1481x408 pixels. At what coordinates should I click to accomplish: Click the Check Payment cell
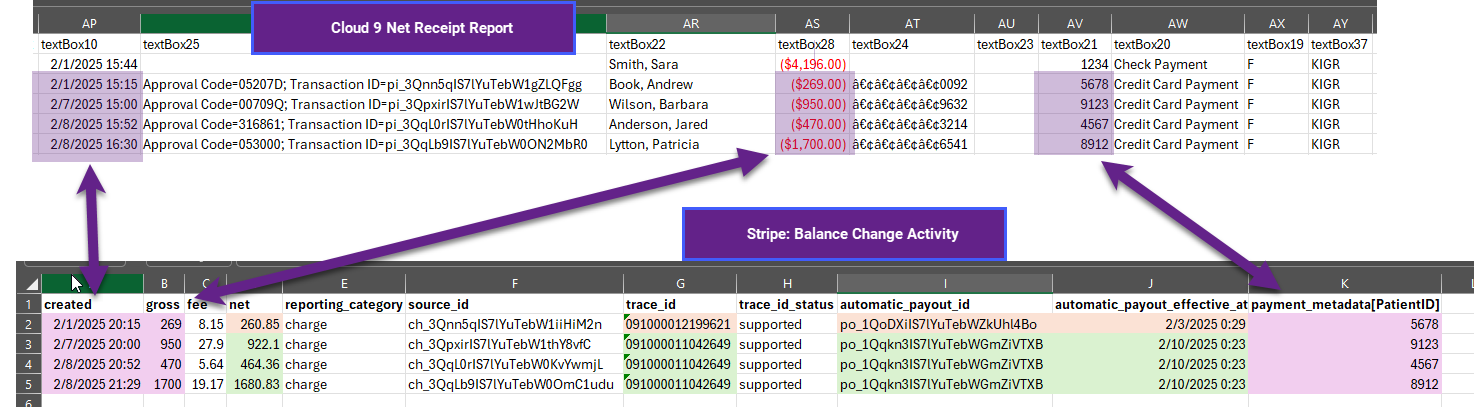(x=1176, y=64)
